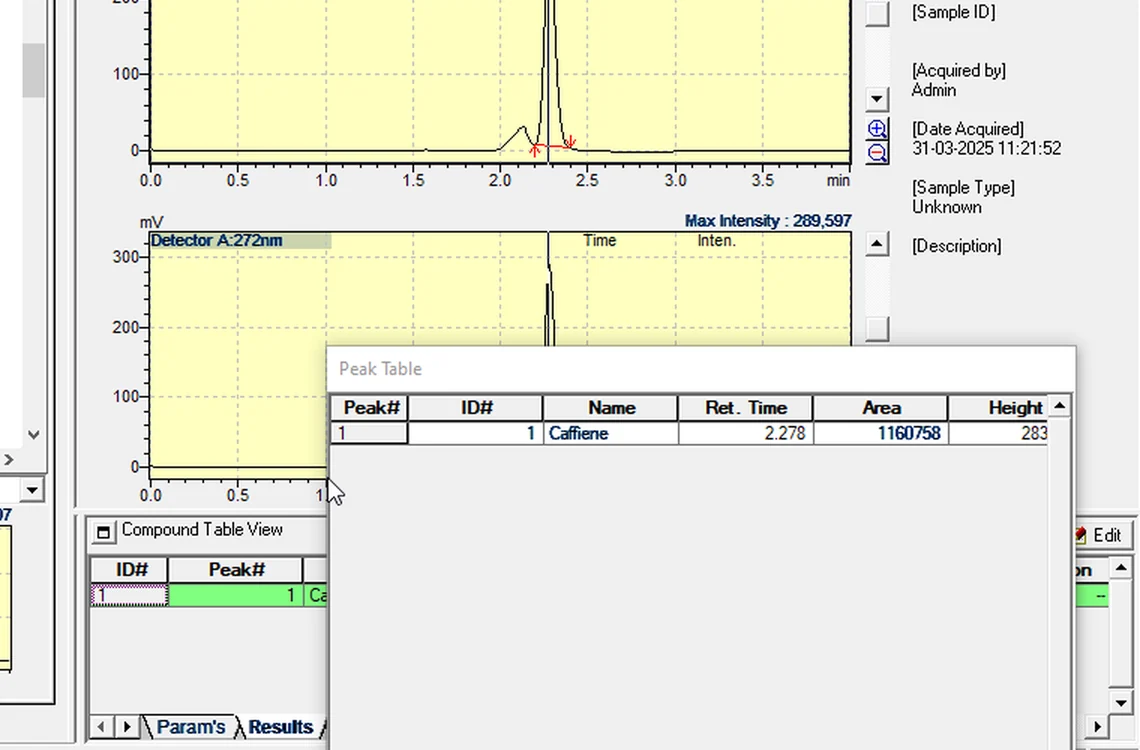Click the Peak# column header in Peak Table
Screen dimensions: 1140x750
369,408
